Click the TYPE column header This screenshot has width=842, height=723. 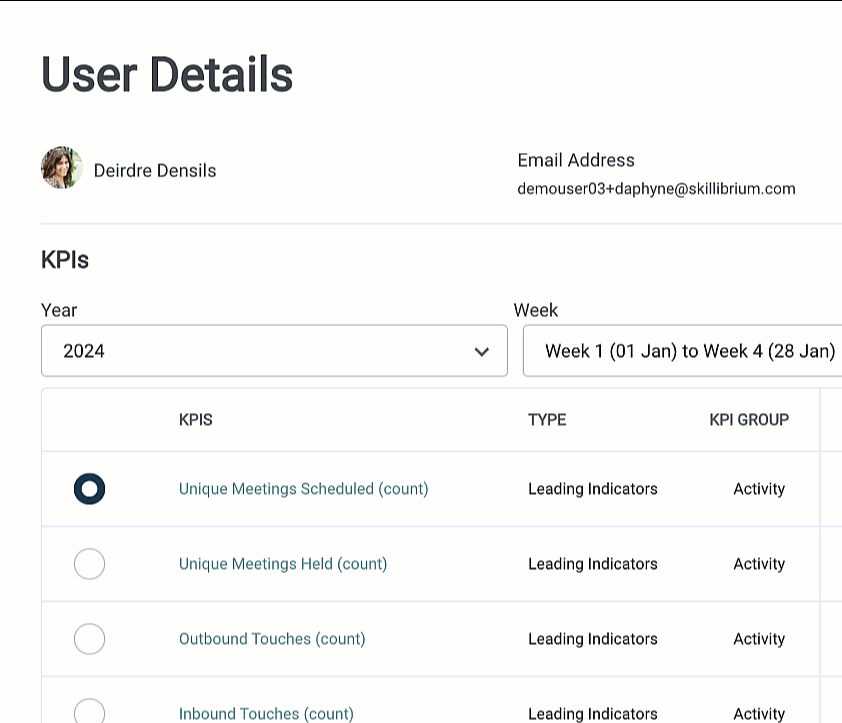point(547,420)
